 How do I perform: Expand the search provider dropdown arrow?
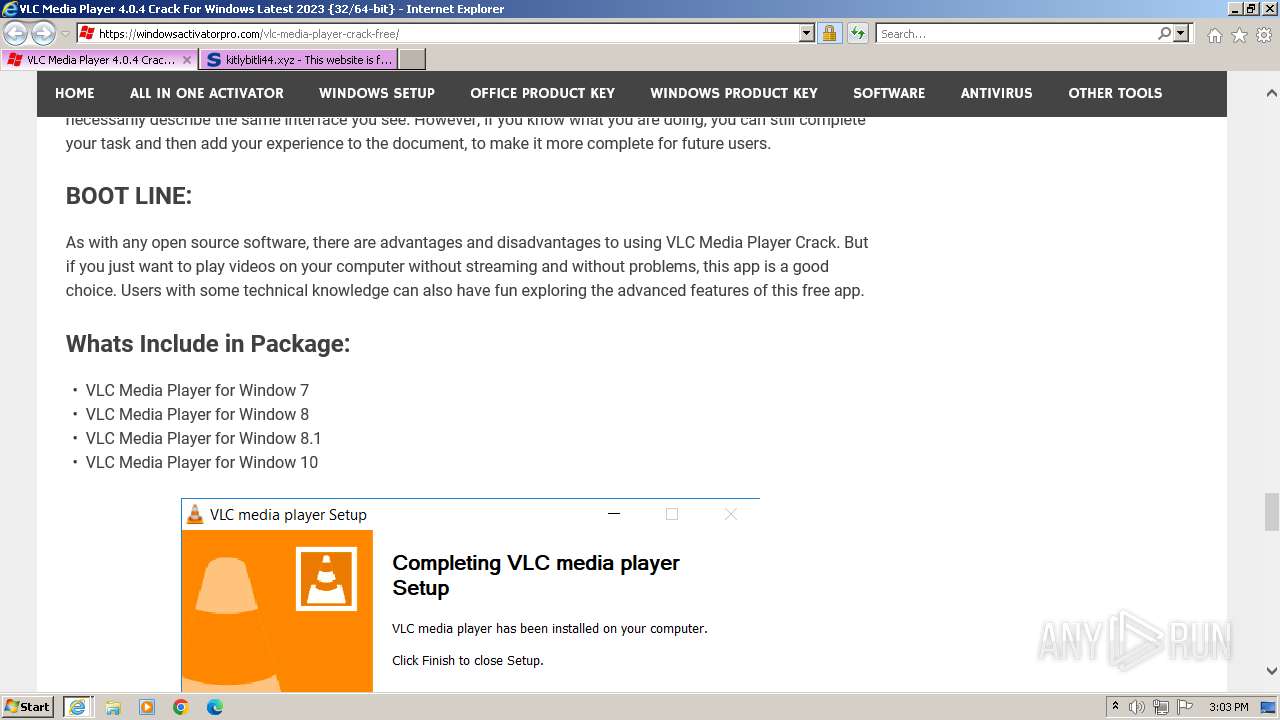[1181, 34]
